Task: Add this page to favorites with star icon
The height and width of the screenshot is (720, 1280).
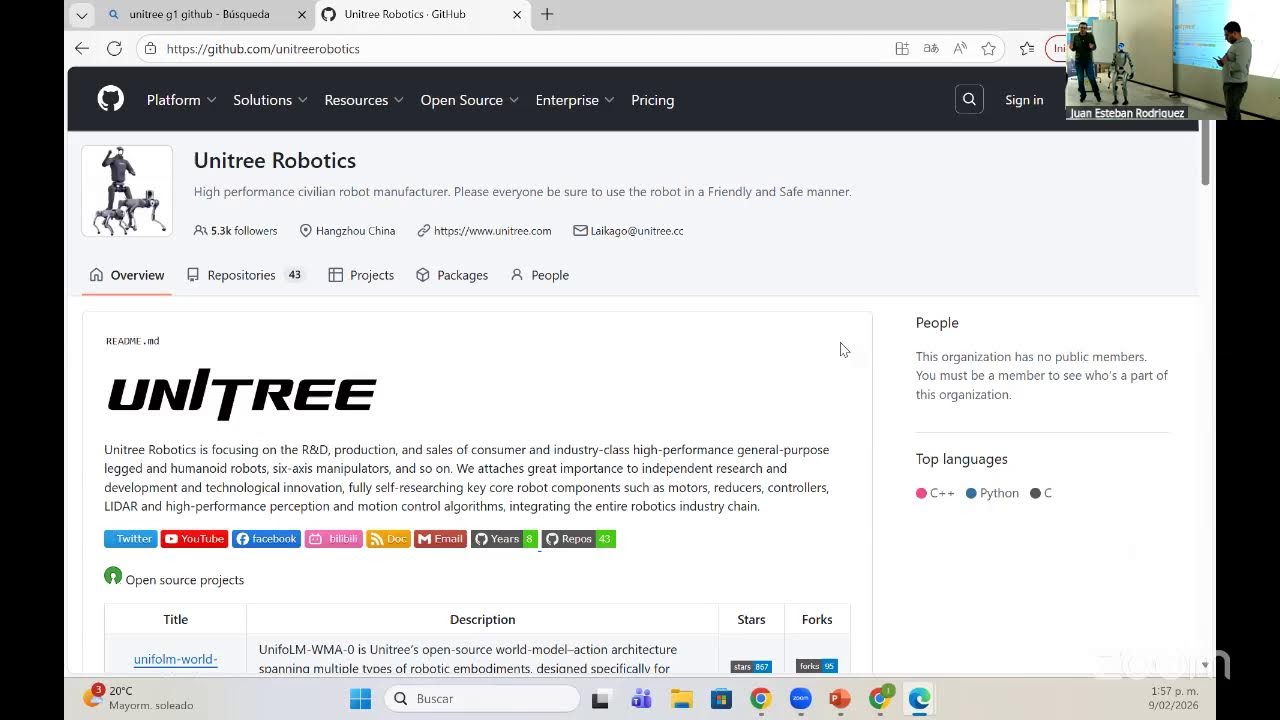Action: (989, 48)
